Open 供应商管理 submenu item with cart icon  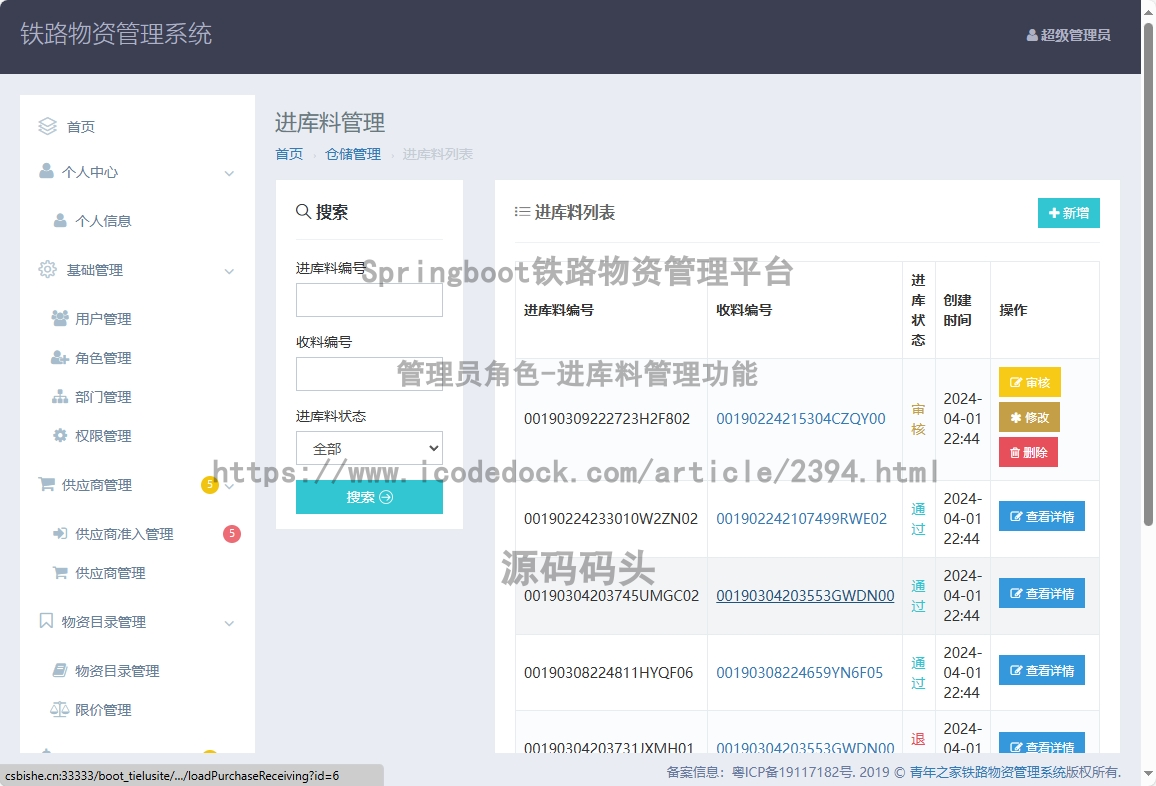pos(110,573)
